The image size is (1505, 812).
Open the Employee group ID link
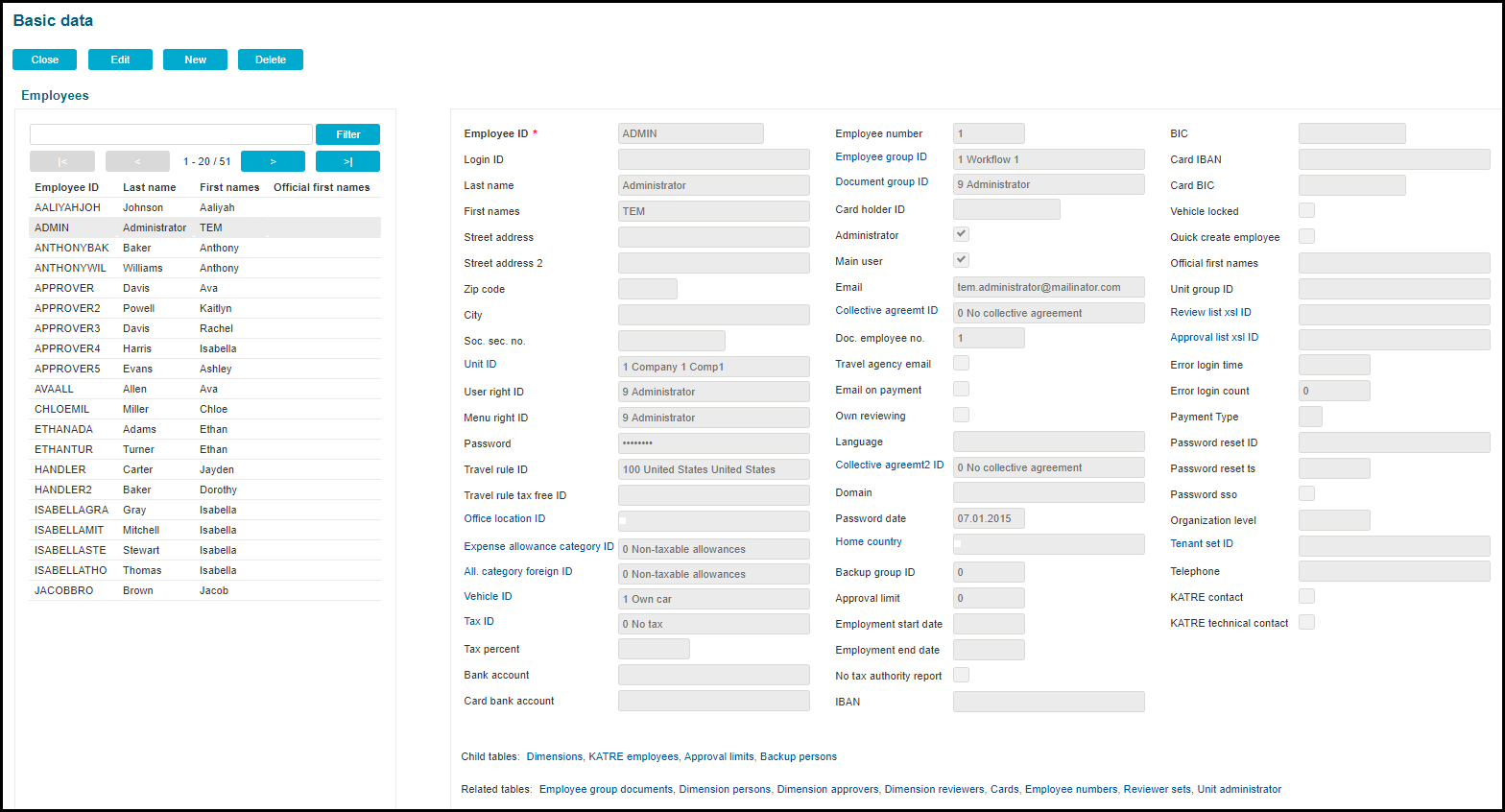[880, 156]
